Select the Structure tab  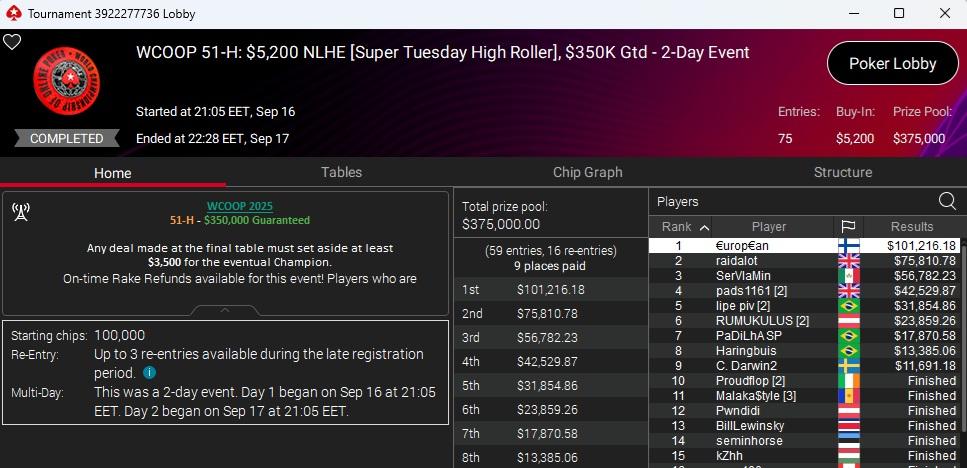tap(842, 172)
